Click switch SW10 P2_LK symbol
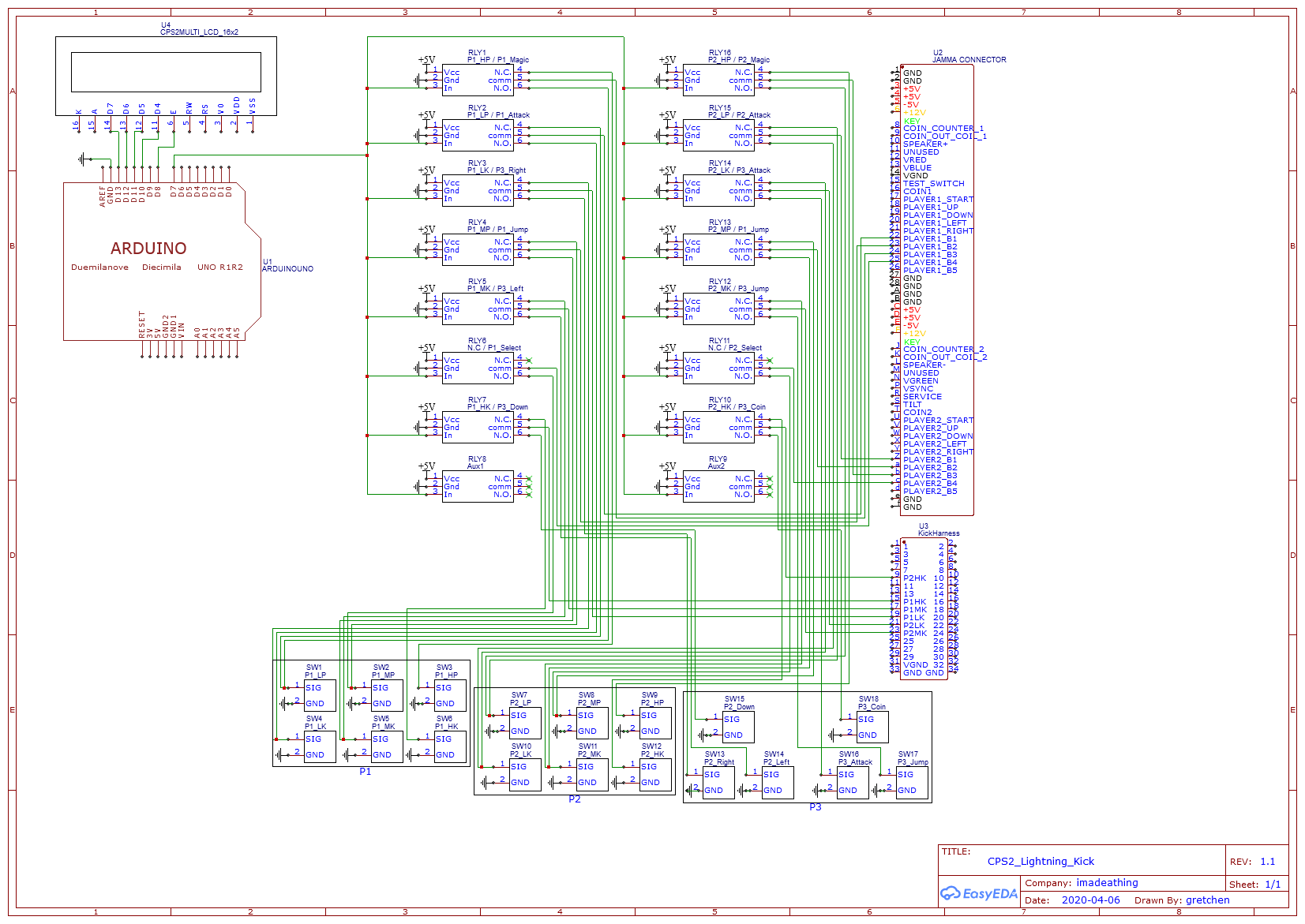This screenshot has width=1305, height=924. [x=525, y=774]
